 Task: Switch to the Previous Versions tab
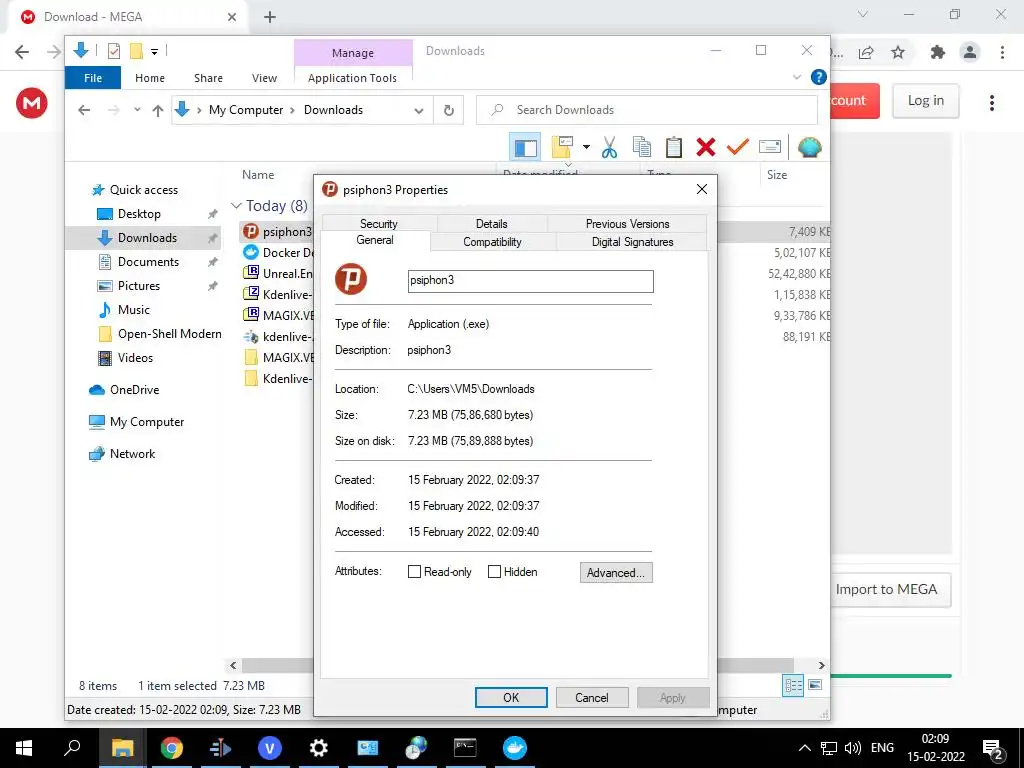coord(628,223)
